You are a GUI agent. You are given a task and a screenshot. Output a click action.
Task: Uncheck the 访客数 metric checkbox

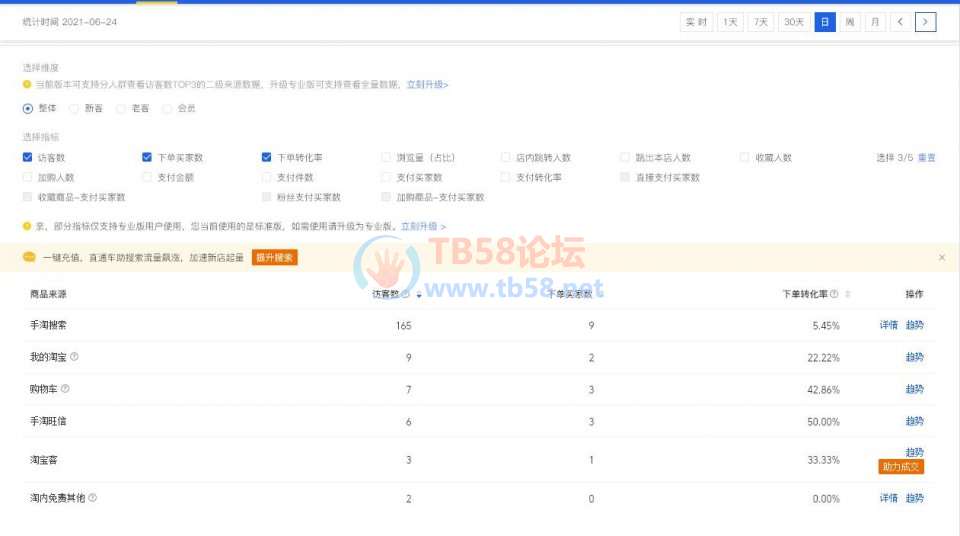(28, 157)
